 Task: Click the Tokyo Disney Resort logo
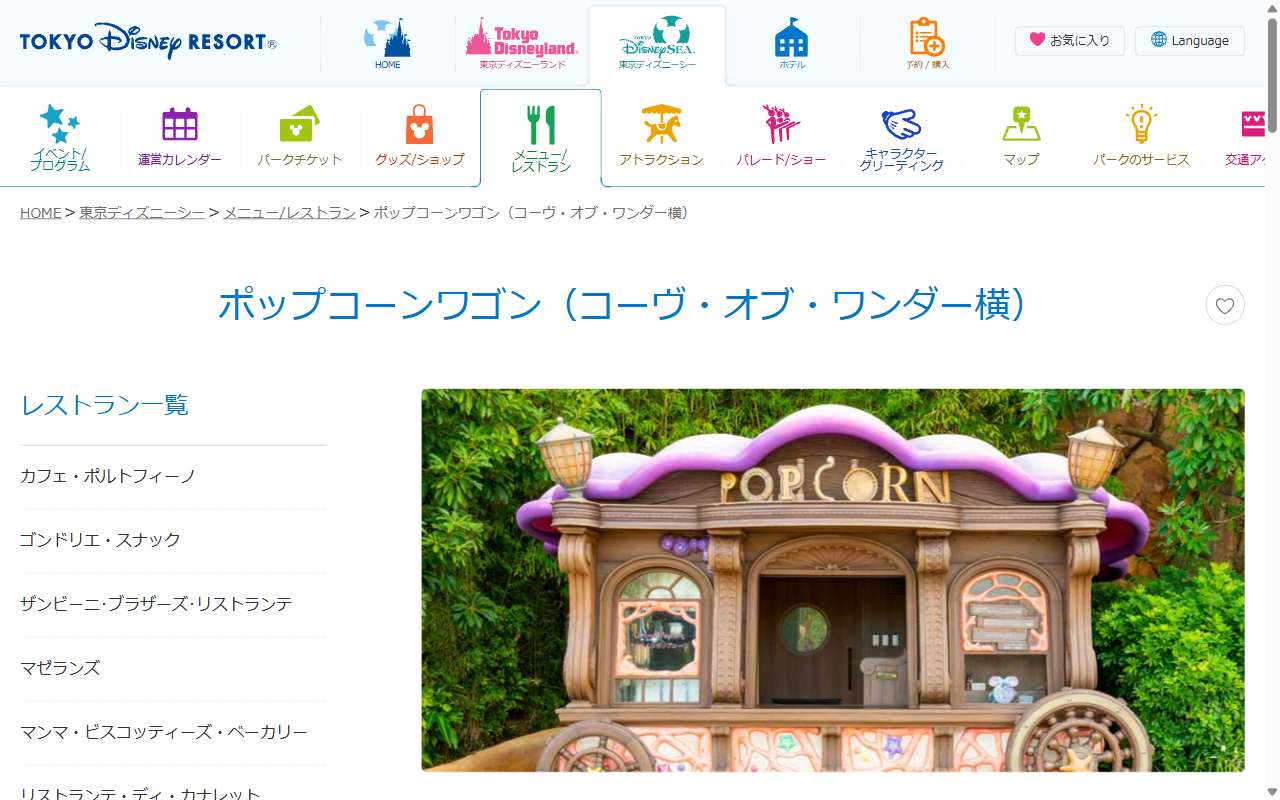click(x=148, y=41)
